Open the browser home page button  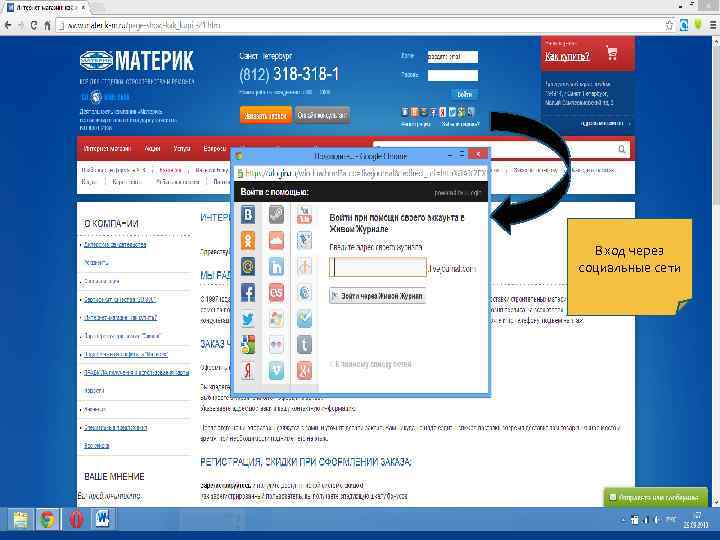tap(47, 25)
